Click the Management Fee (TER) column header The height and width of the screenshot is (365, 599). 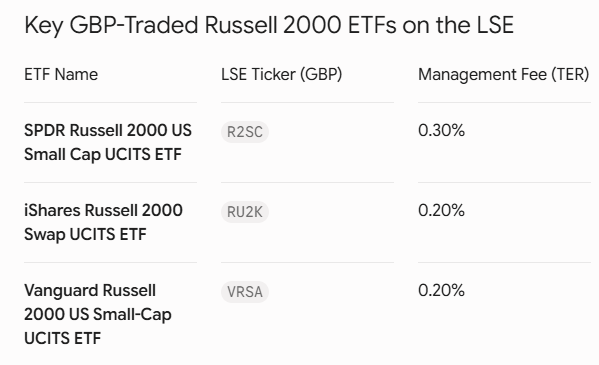click(x=503, y=74)
